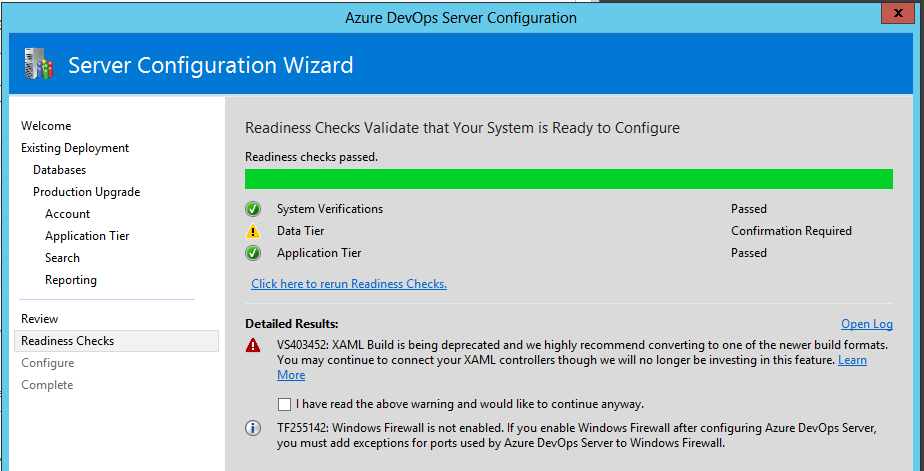The image size is (924, 471).
Task: Click the Data Tier result label
Action: (301, 231)
